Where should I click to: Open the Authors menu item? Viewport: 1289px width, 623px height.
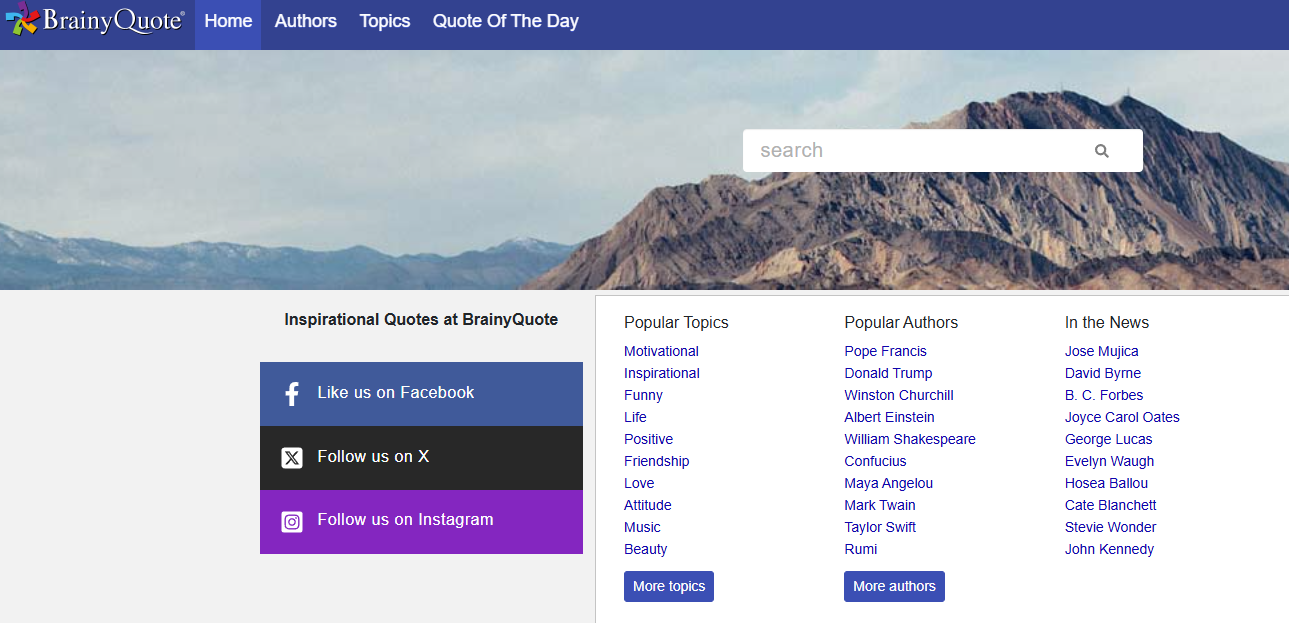pyautogui.click(x=305, y=21)
